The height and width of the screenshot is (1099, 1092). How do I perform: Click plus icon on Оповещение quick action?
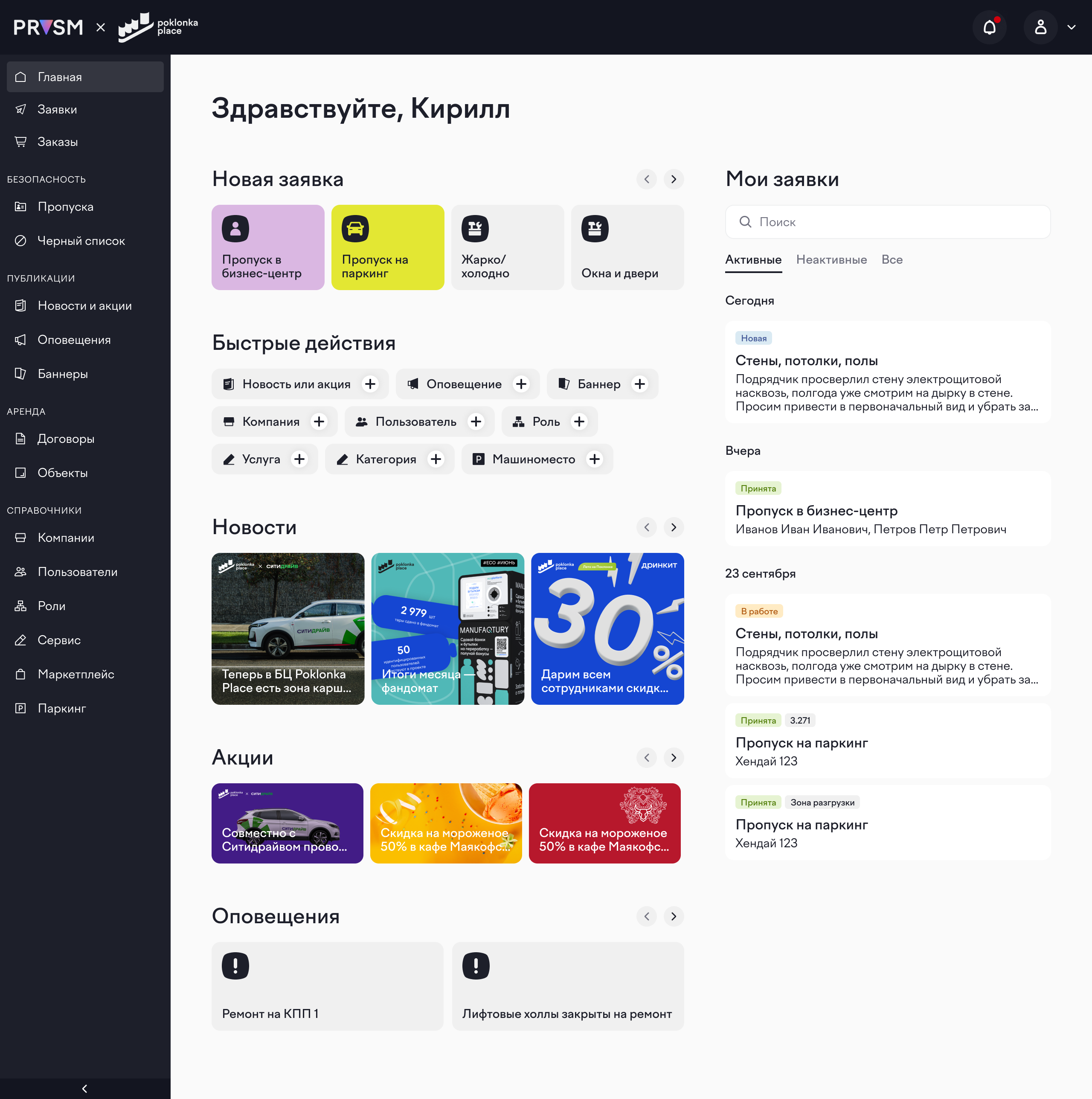tap(521, 384)
